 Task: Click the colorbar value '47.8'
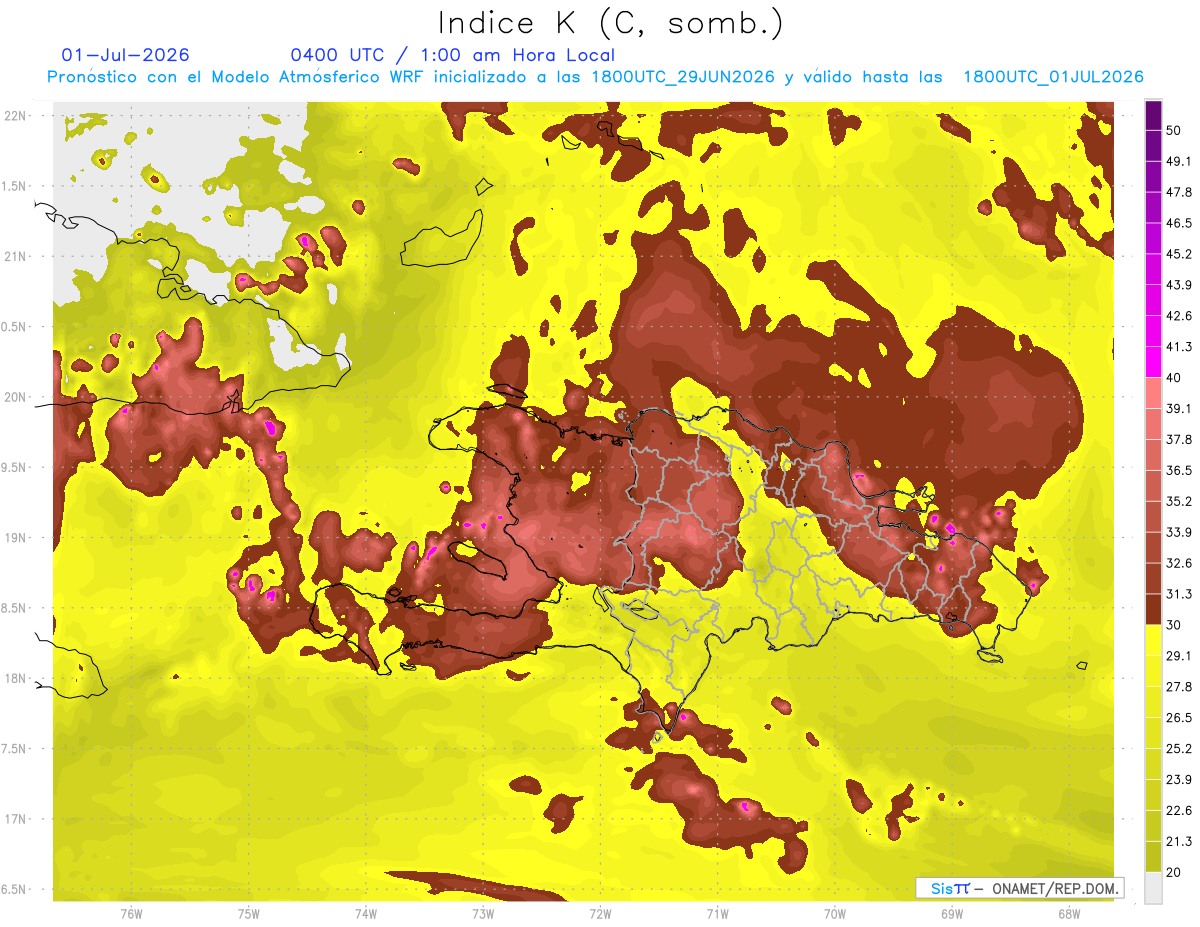(1179, 192)
